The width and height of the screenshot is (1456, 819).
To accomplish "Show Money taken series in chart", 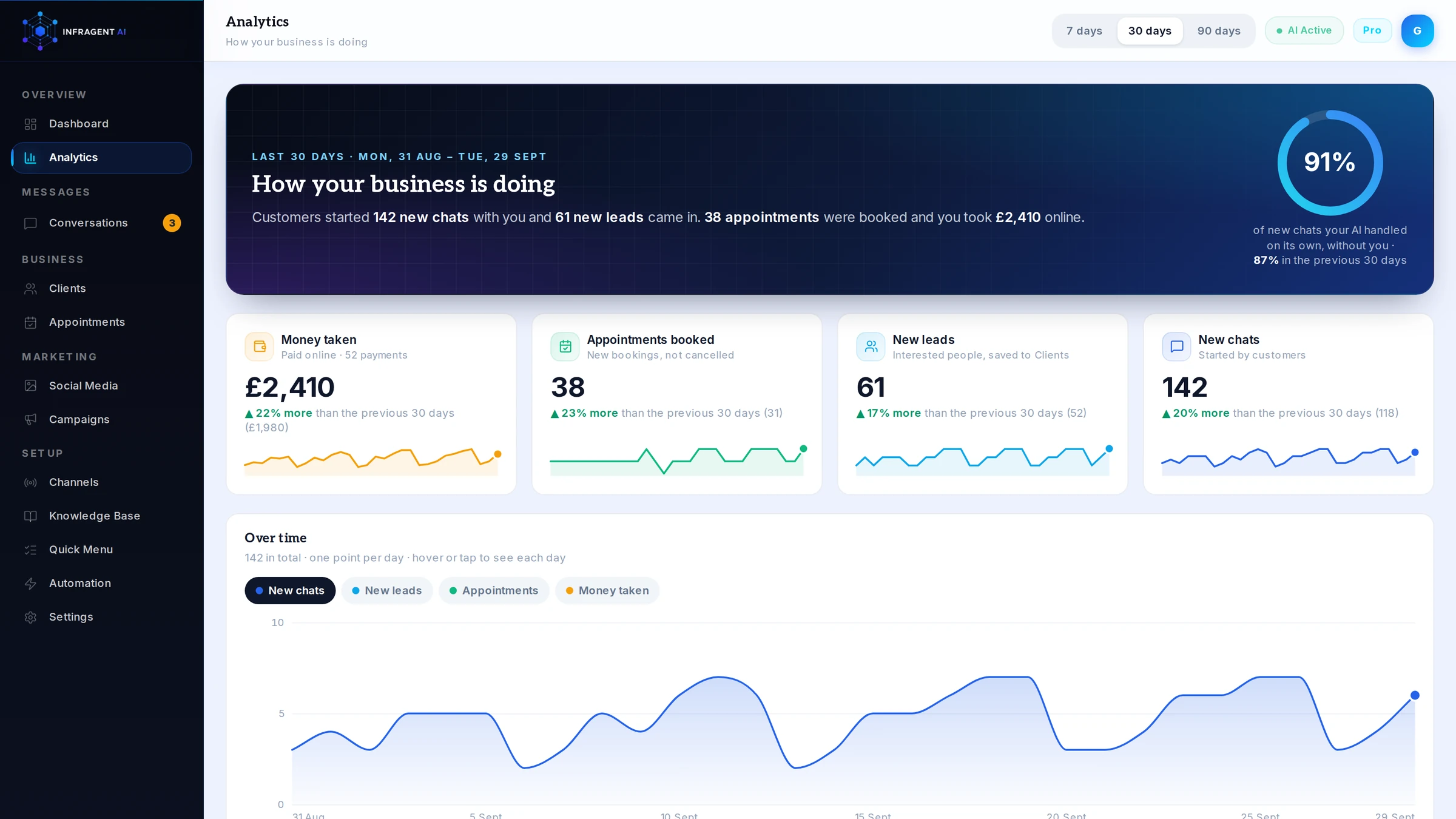I will (607, 590).
